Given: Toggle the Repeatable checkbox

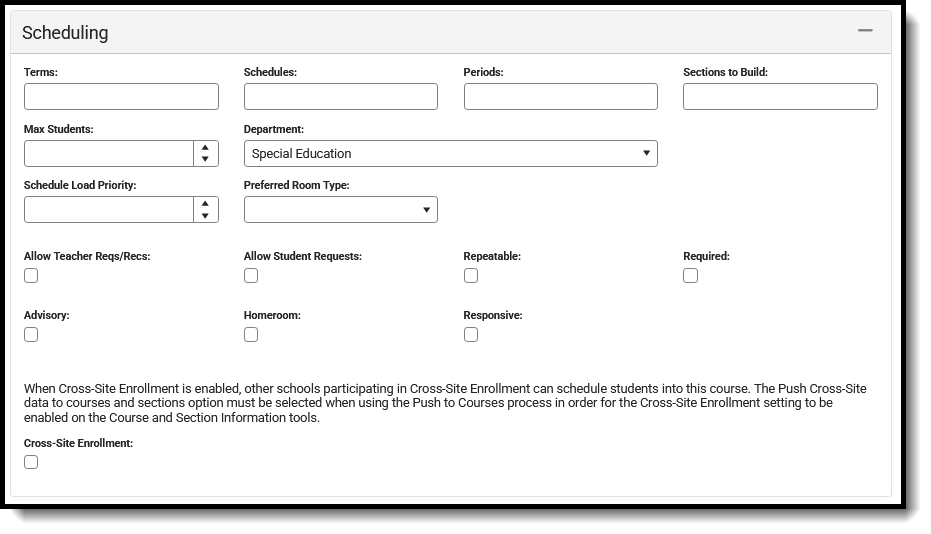Looking at the screenshot, I should 471,276.
